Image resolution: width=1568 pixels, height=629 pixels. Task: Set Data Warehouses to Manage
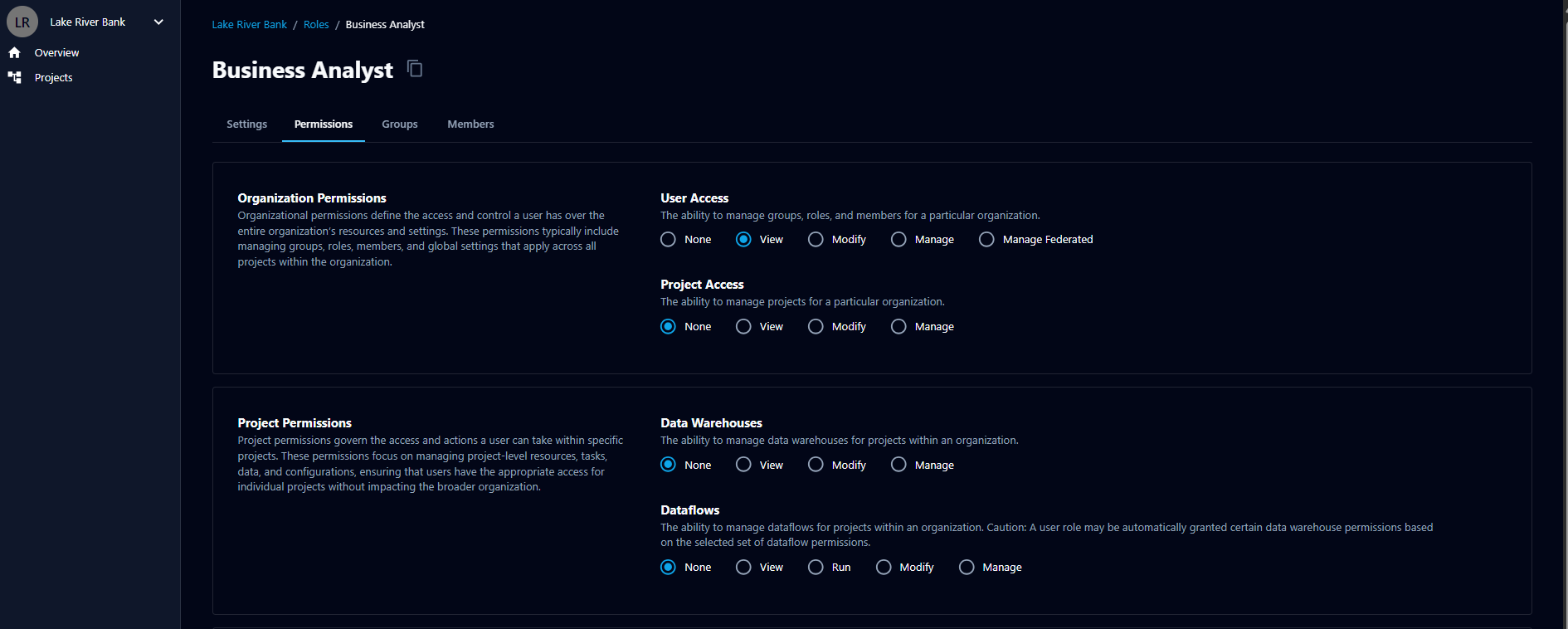tap(898, 465)
